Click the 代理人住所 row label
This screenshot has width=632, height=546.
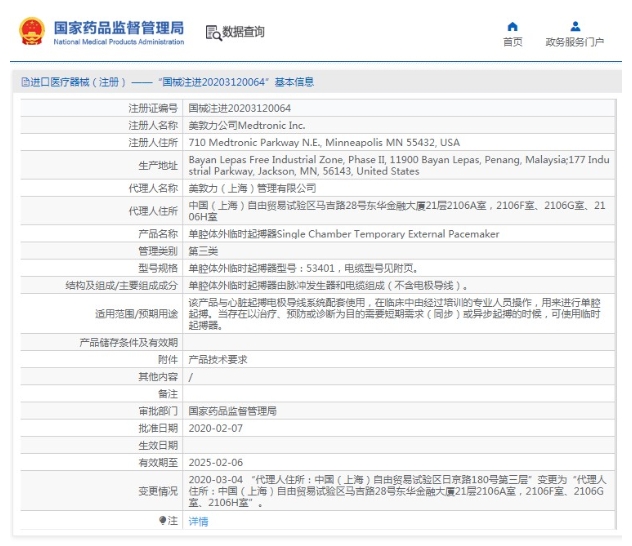[x=153, y=211]
